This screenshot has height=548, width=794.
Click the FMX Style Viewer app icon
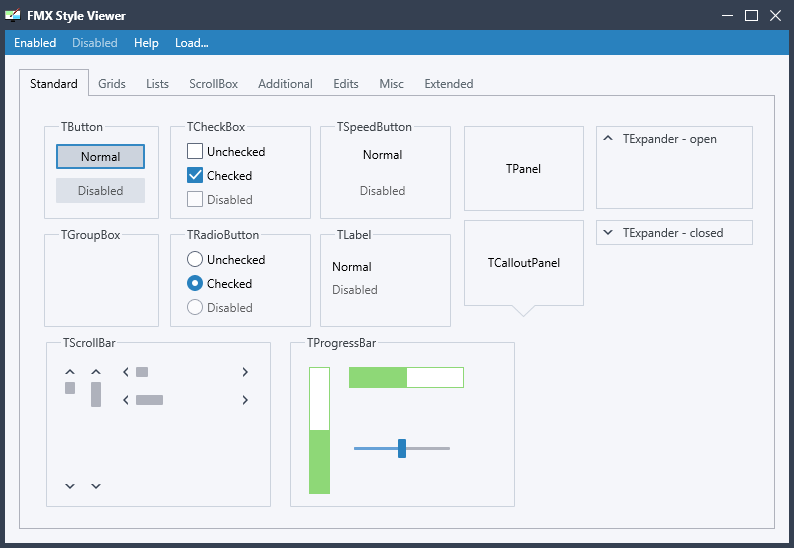(x=13, y=15)
